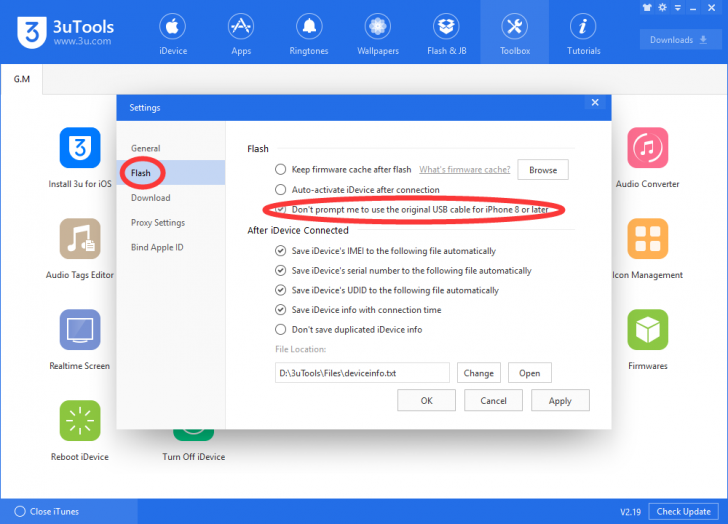Enable Don't save duplicated iDevice info
This screenshot has width=728, height=524.
280,330
